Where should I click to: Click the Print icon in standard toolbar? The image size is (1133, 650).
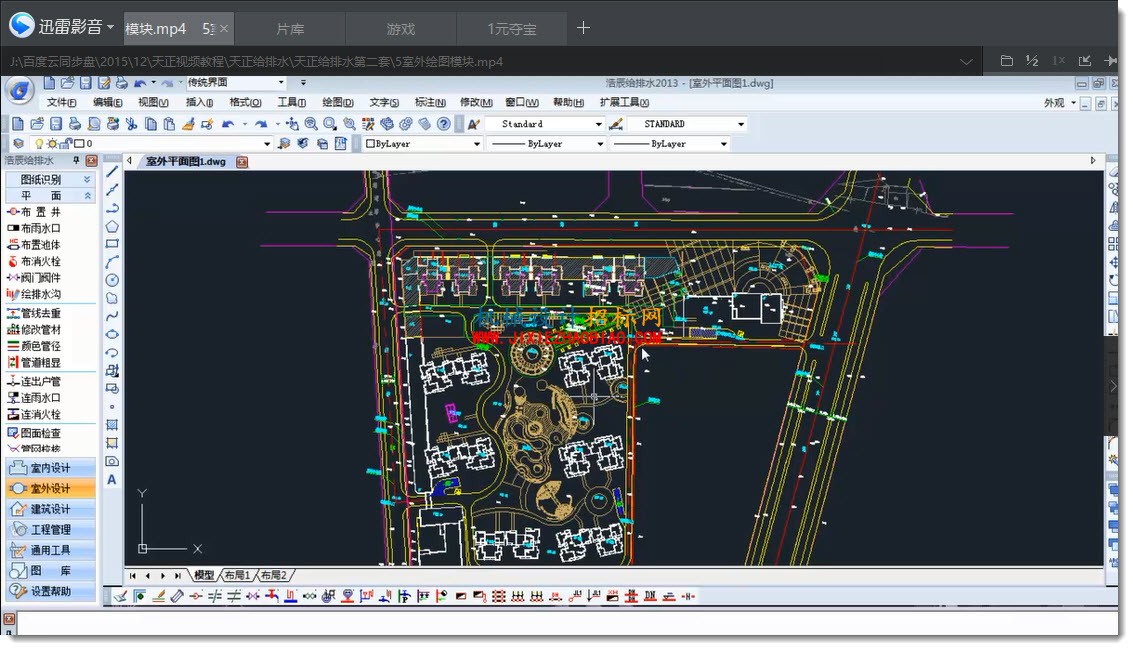click(74, 124)
